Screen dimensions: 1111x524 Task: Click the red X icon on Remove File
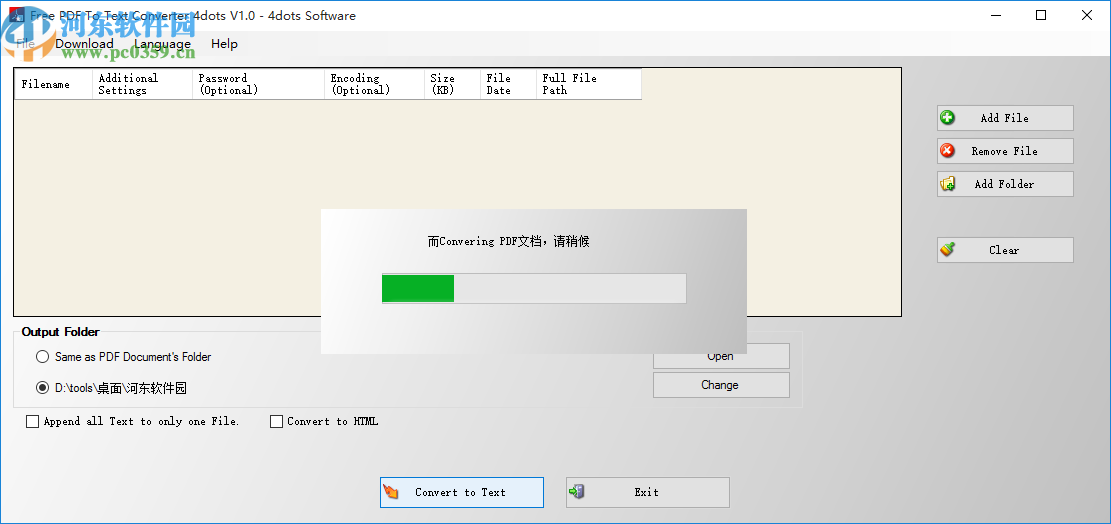pyautogui.click(x=947, y=151)
